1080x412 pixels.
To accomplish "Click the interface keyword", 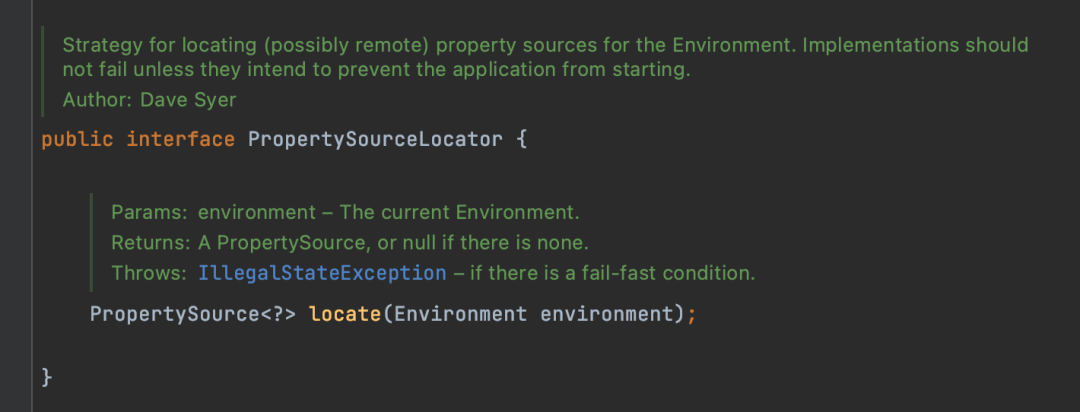I will click(x=180, y=139).
